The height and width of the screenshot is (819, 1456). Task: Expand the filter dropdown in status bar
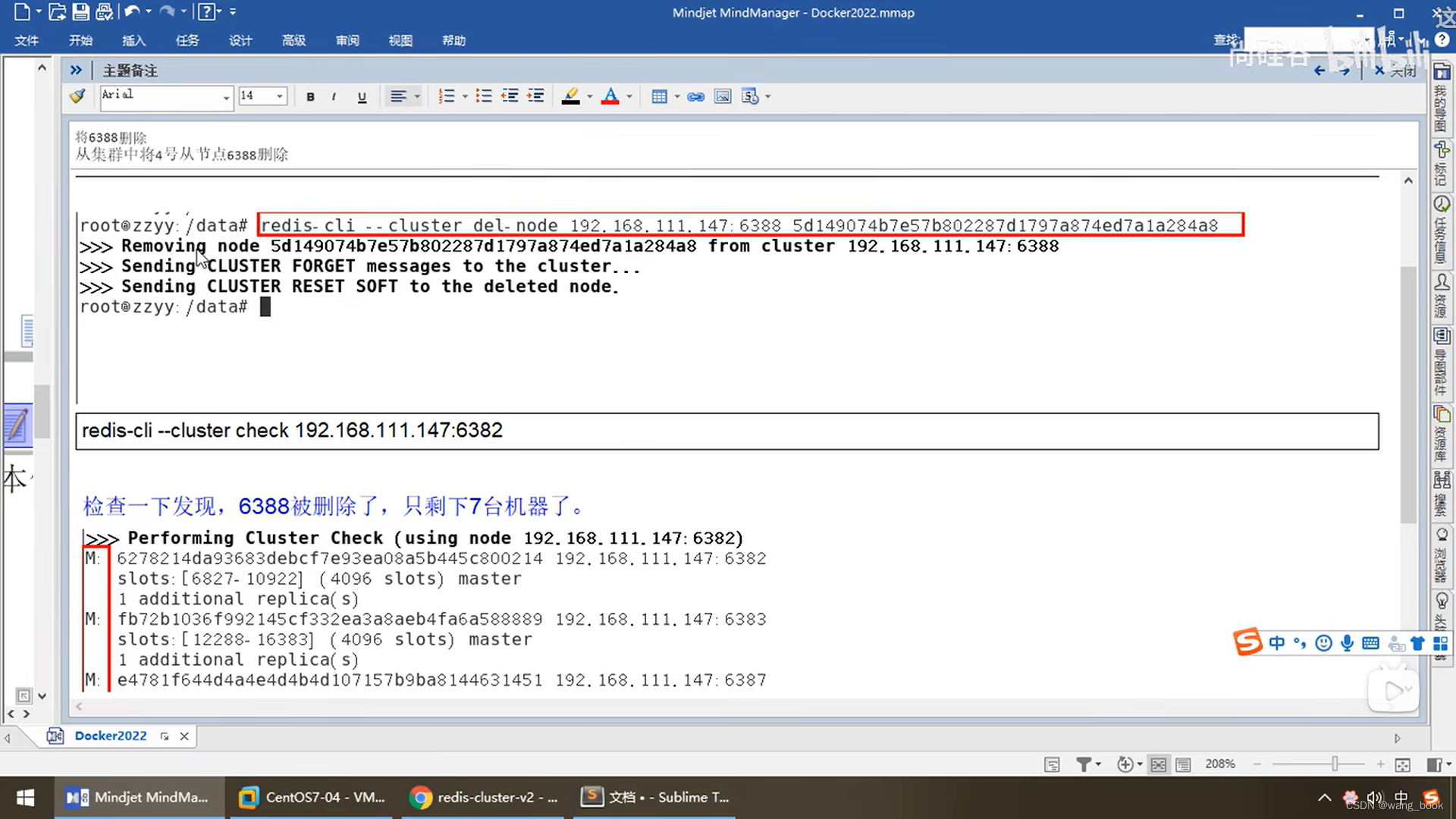click(1098, 764)
